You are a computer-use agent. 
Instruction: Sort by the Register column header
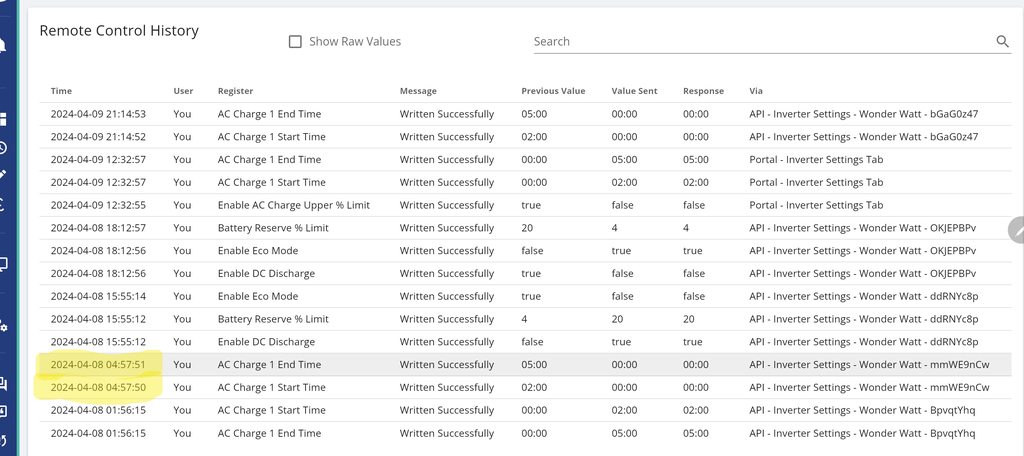[x=235, y=91]
